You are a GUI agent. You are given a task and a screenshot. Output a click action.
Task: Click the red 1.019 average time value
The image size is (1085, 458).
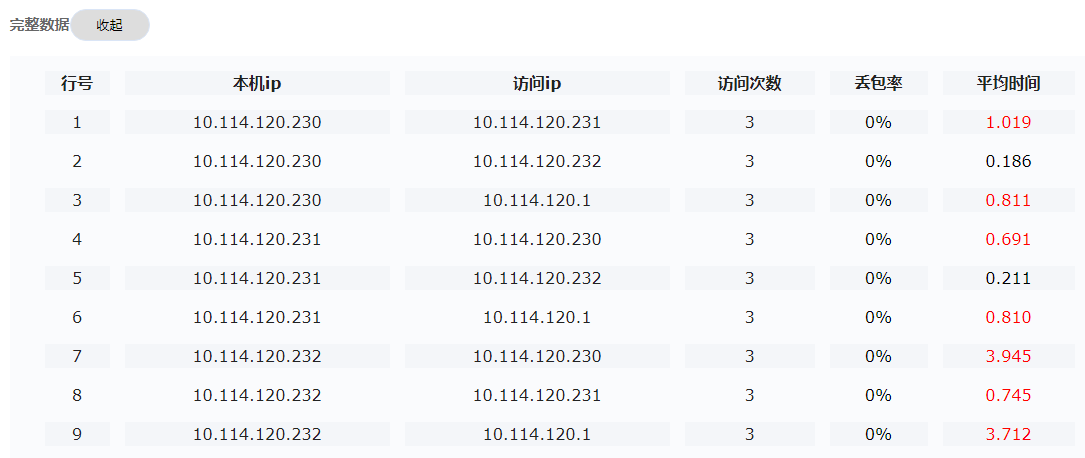click(x=1008, y=122)
